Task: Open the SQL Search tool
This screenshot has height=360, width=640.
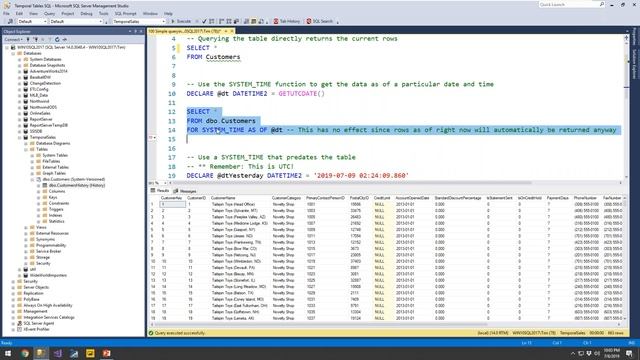Action: coord(320,21)
